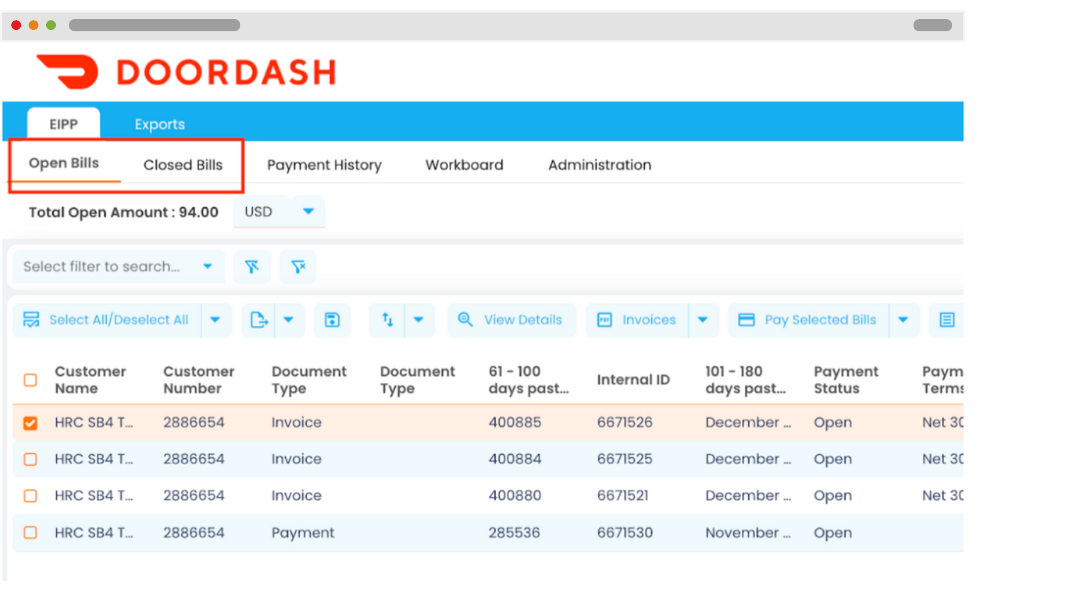Click the Invoices button
The image size is (1080, 600).
637,320
